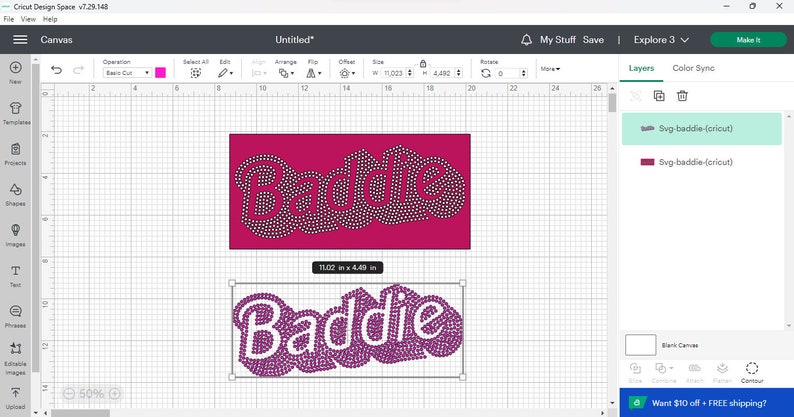Open the hamburger main menu
This screenshot has width=794, height=417.
tap(20, 40)
